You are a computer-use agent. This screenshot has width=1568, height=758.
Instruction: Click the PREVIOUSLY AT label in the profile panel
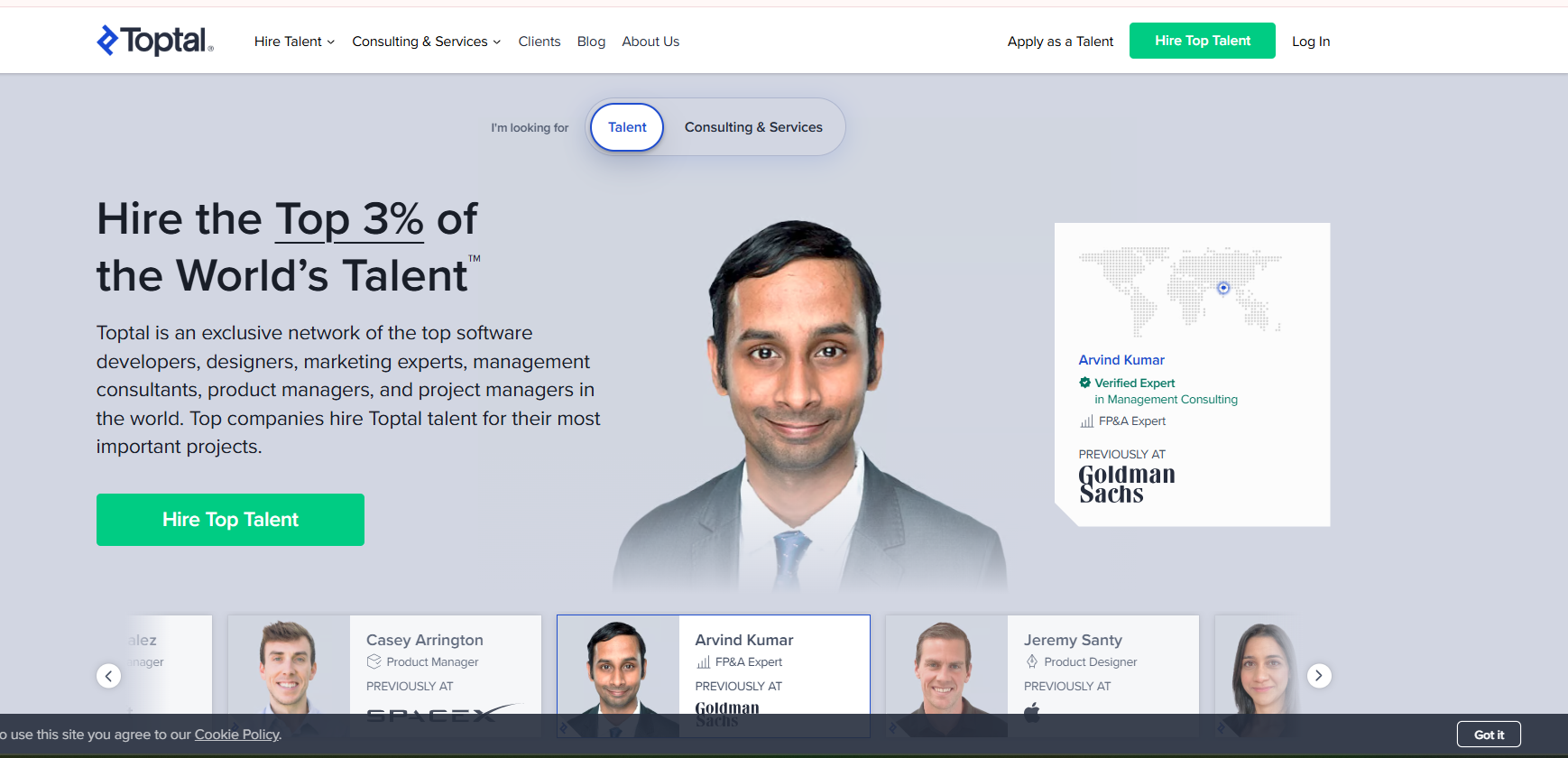[1122, 455]
